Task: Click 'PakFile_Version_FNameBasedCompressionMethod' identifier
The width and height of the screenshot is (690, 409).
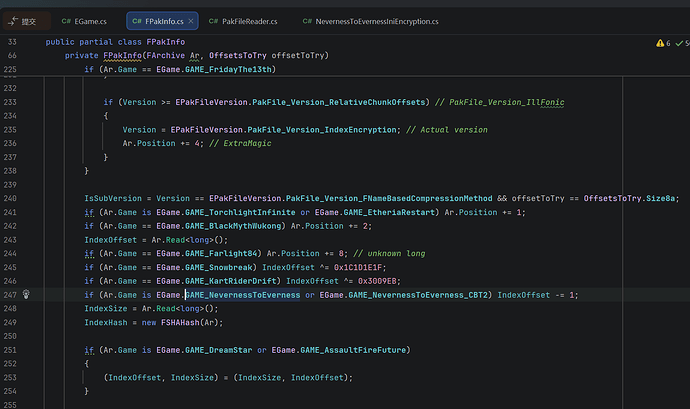Action: pos(389,199)
